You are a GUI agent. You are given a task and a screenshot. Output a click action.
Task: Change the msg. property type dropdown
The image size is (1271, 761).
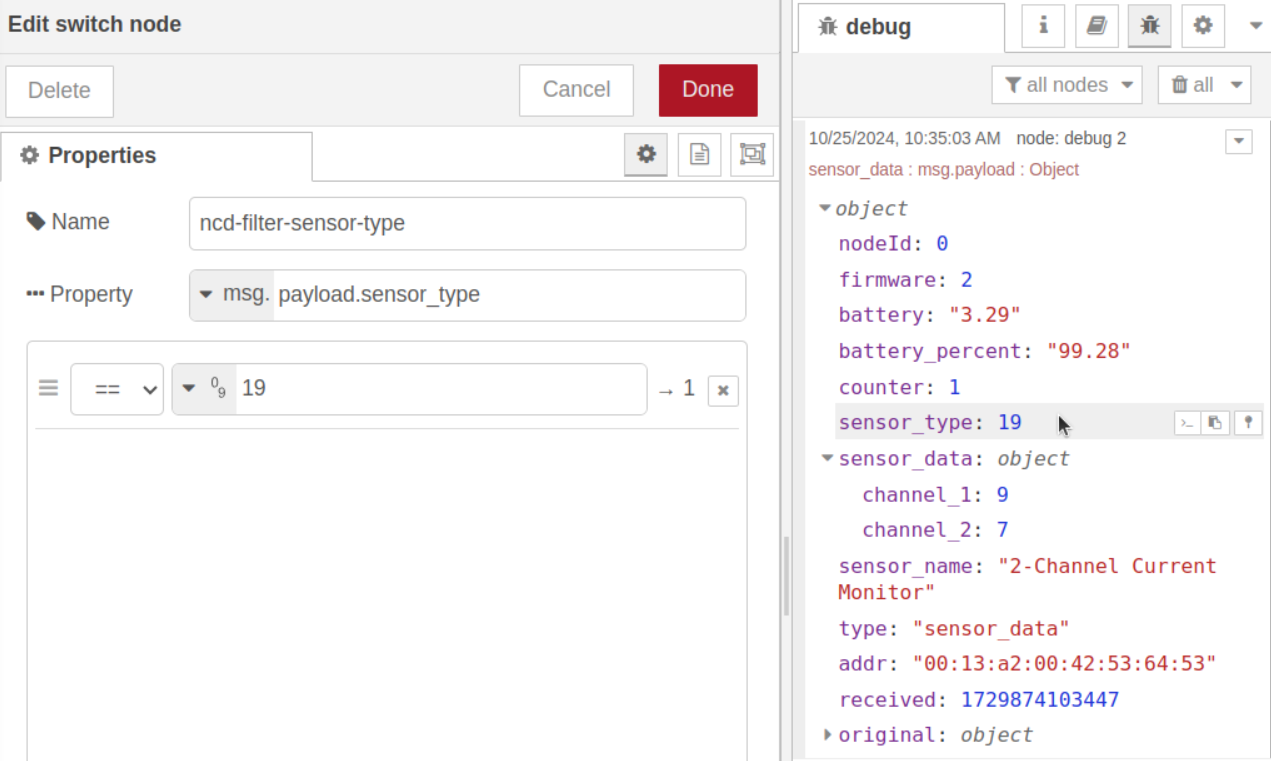pyautogui.click(x=232, y=295)
